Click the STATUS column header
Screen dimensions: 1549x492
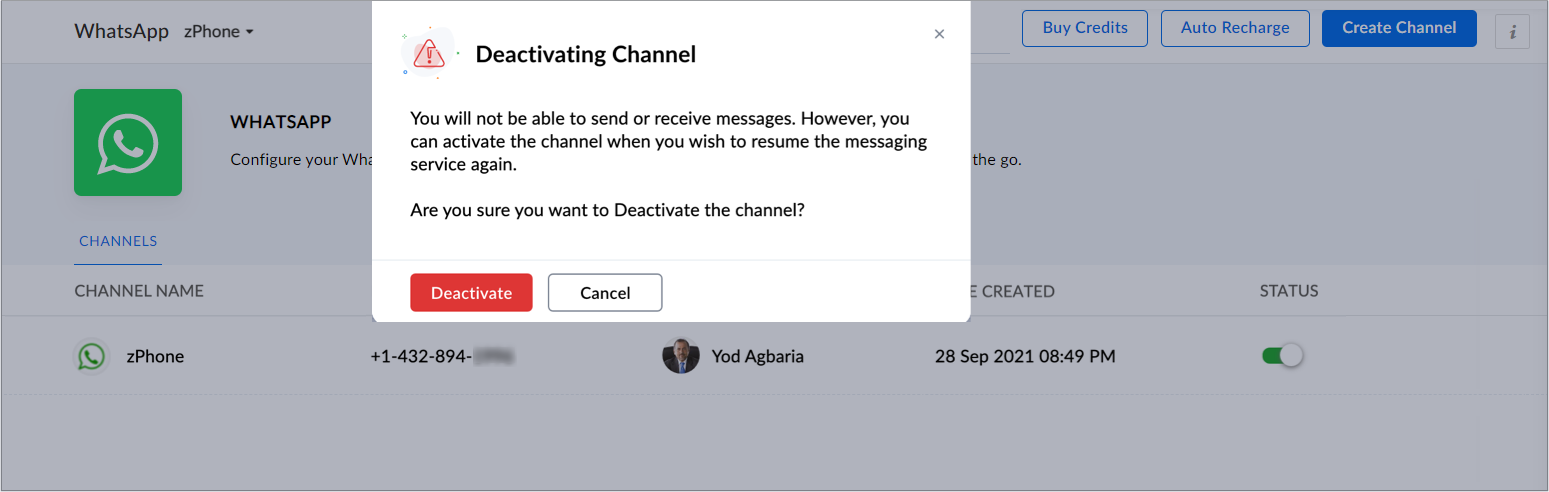[1289, 291]
